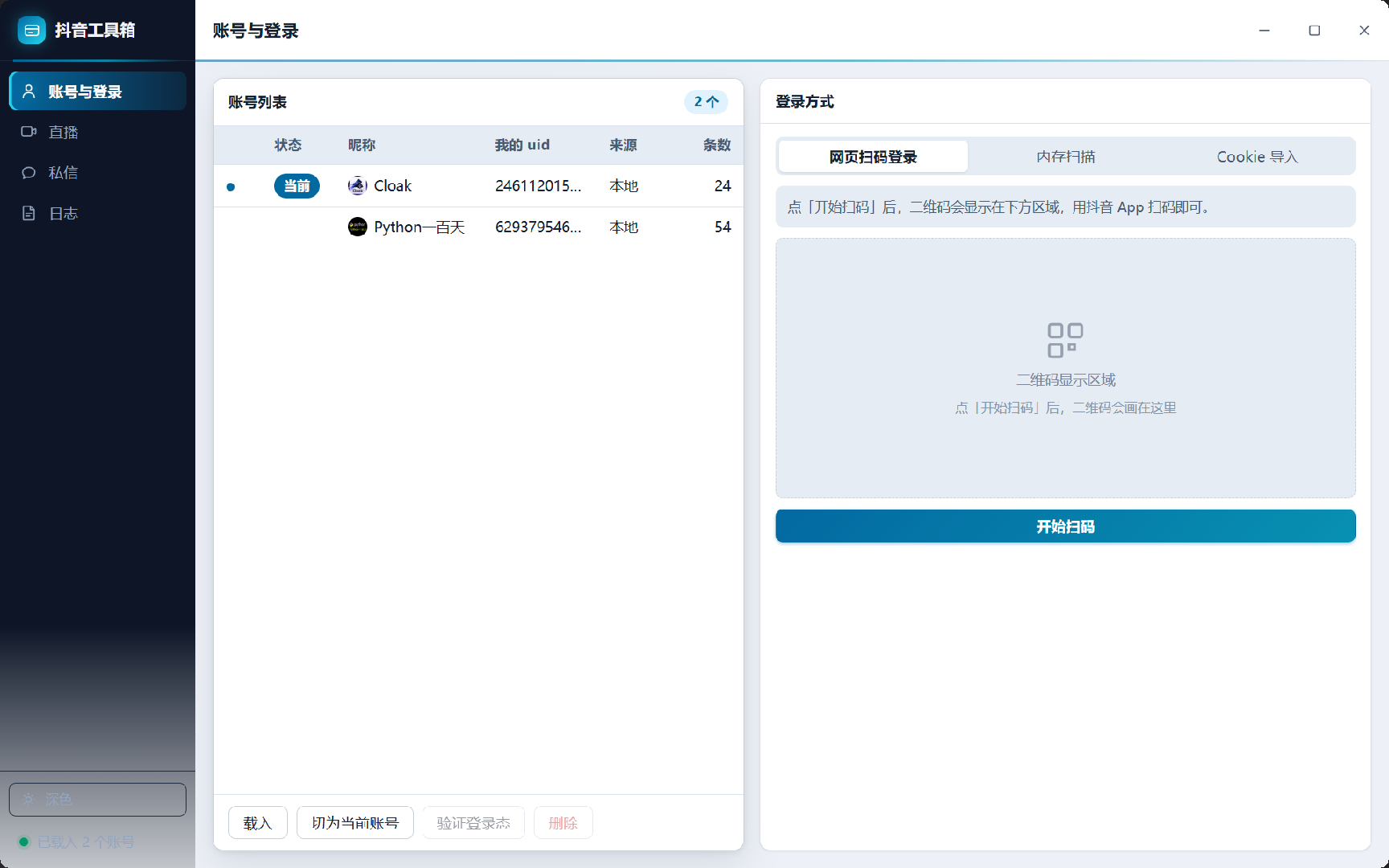Click the 昵称 column header
1389x868 pixels.
(362, 145)
